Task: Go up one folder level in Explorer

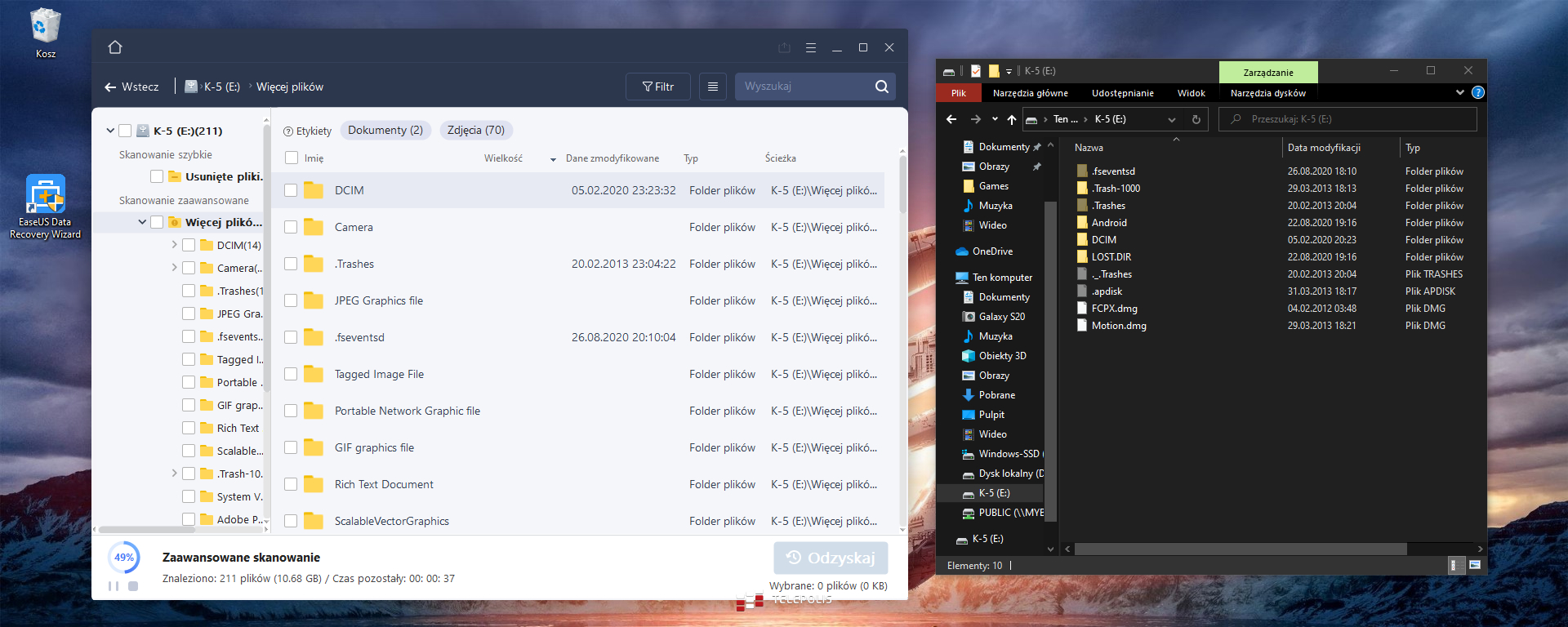Action: pyautogui.click(x=1012, y=119)
